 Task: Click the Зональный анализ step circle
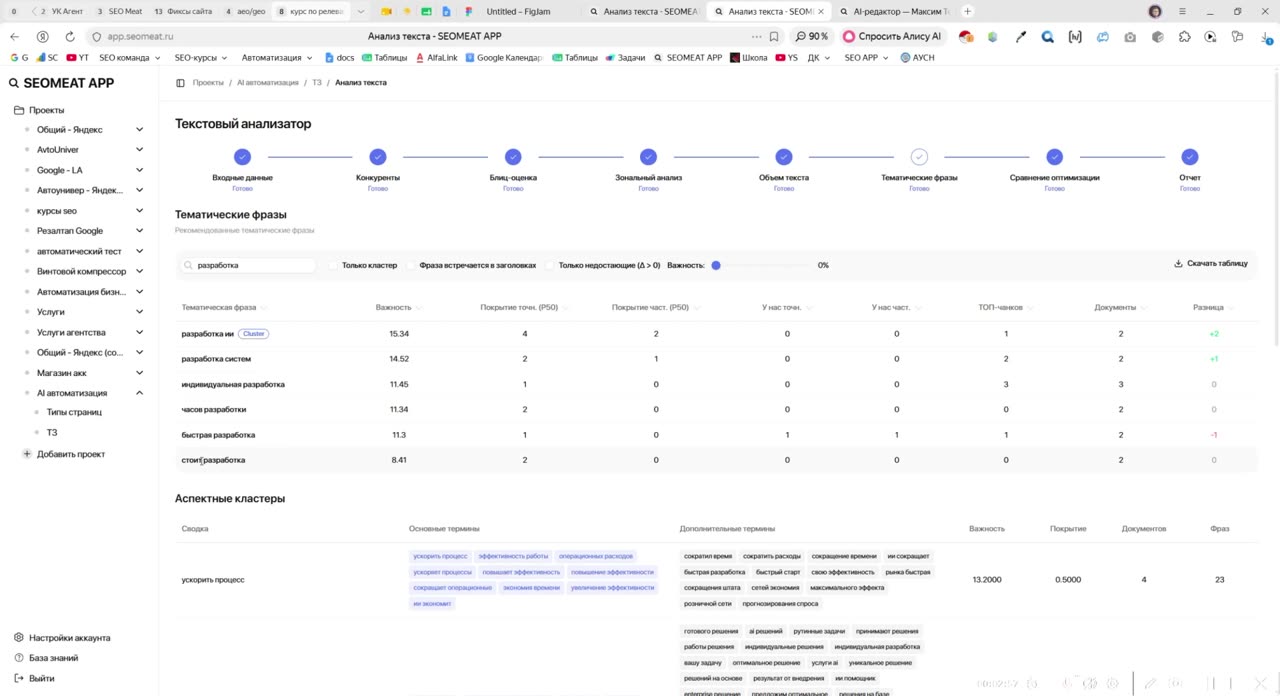pos(648,157)
